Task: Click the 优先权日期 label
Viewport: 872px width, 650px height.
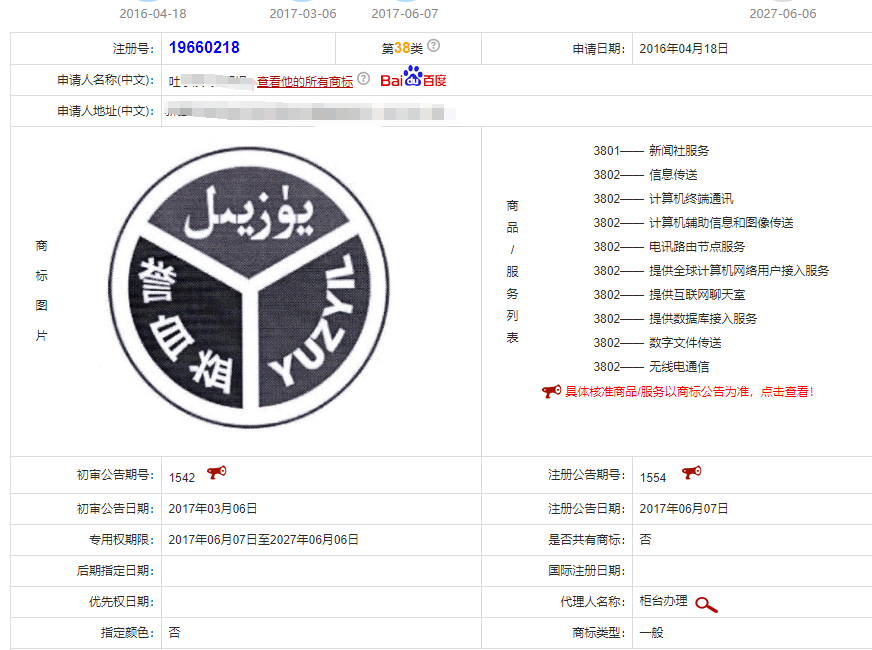Action: 121,602
